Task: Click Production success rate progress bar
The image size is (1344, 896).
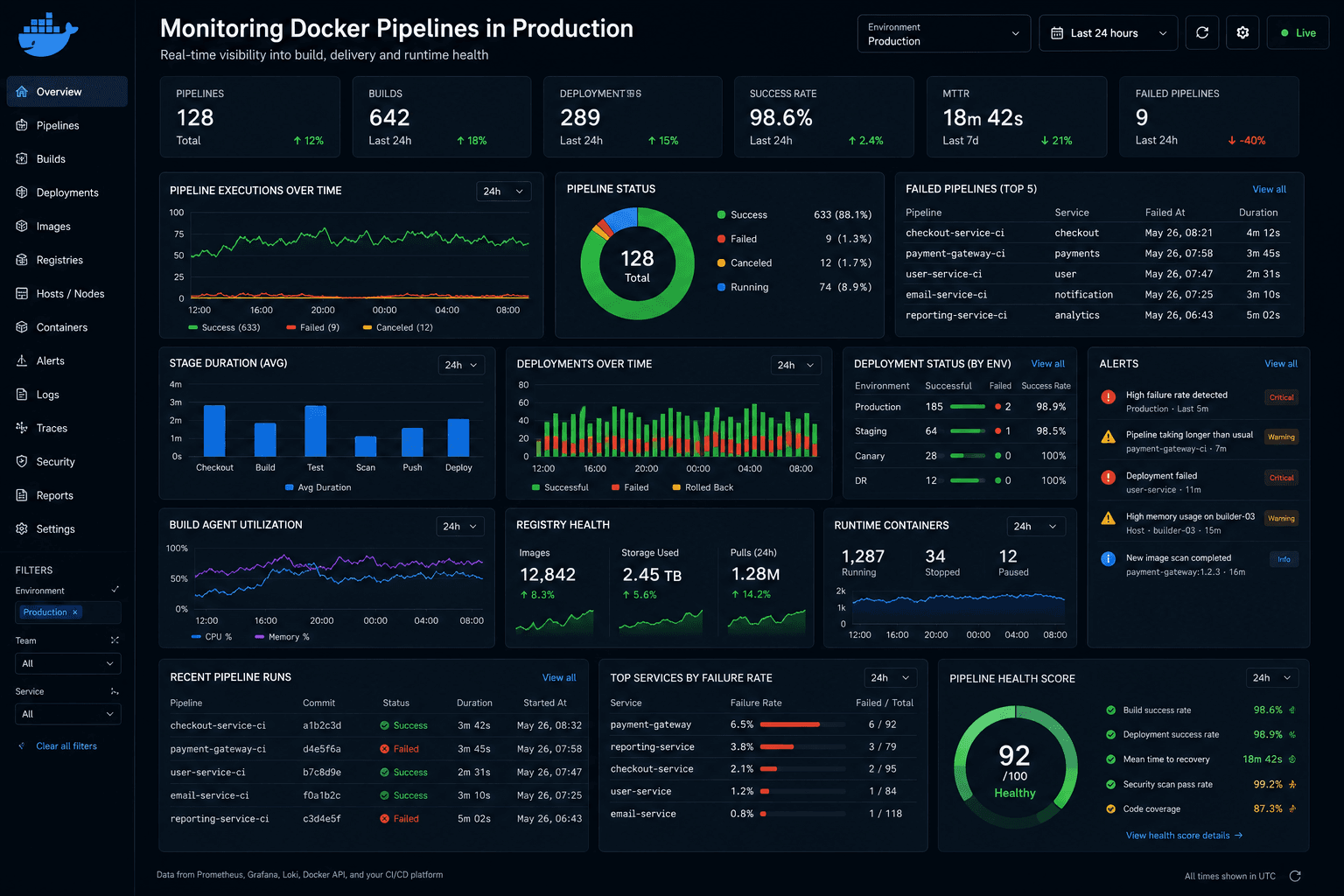Action: click(x=968, y=407)
